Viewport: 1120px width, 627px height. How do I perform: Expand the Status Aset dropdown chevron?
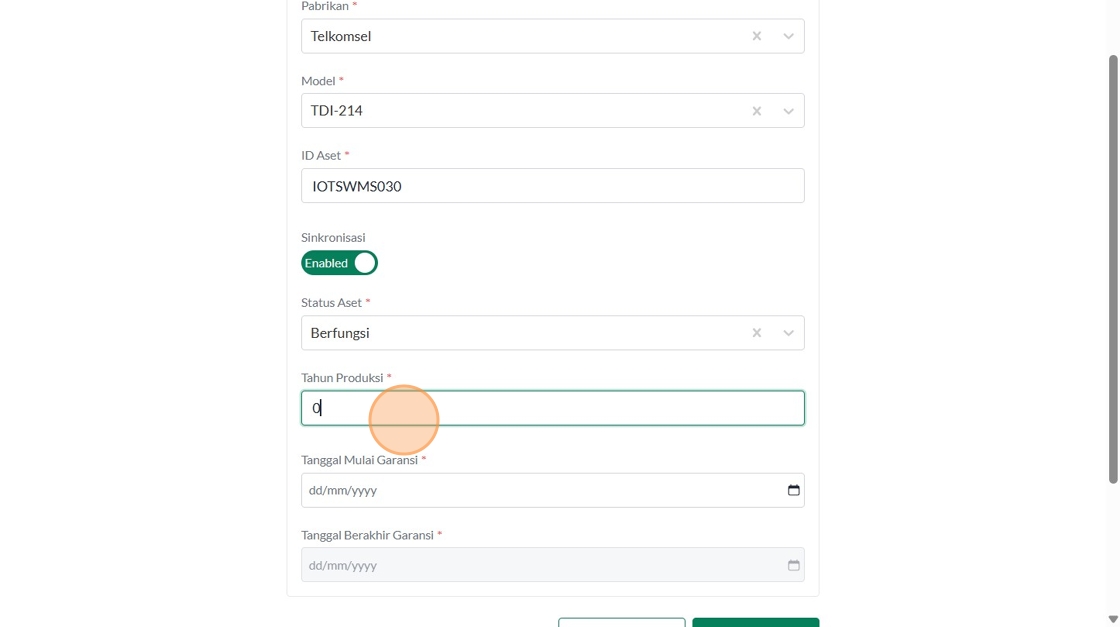tap(788, 333)
